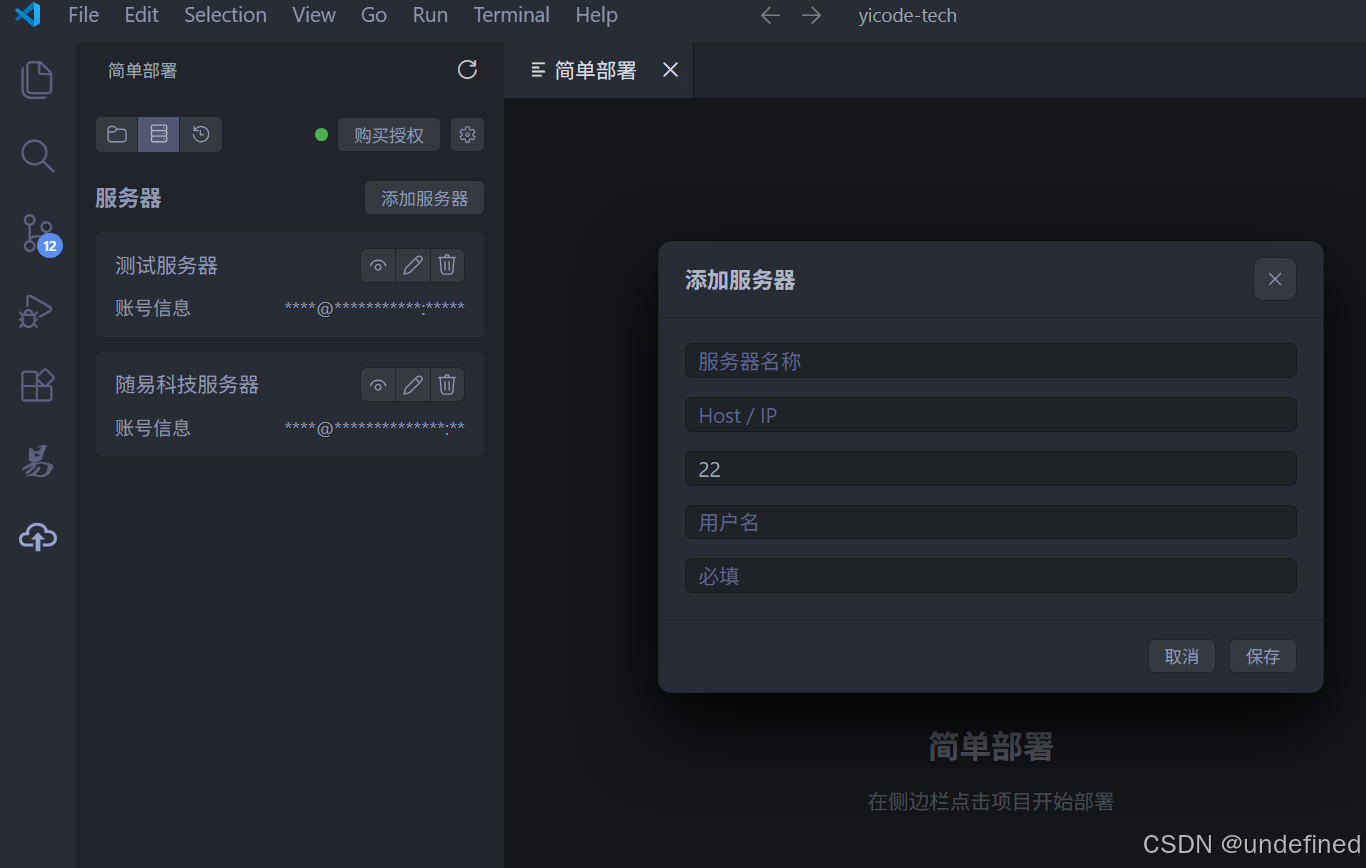Open the Explorer view in activity bar
Viewport: 1366px width, 868px height.
click(37, 80)
